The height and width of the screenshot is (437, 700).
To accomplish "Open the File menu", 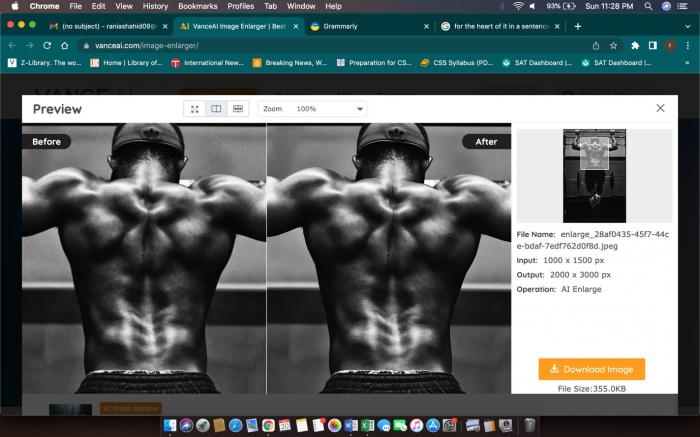I will click(x=75, y=6).
